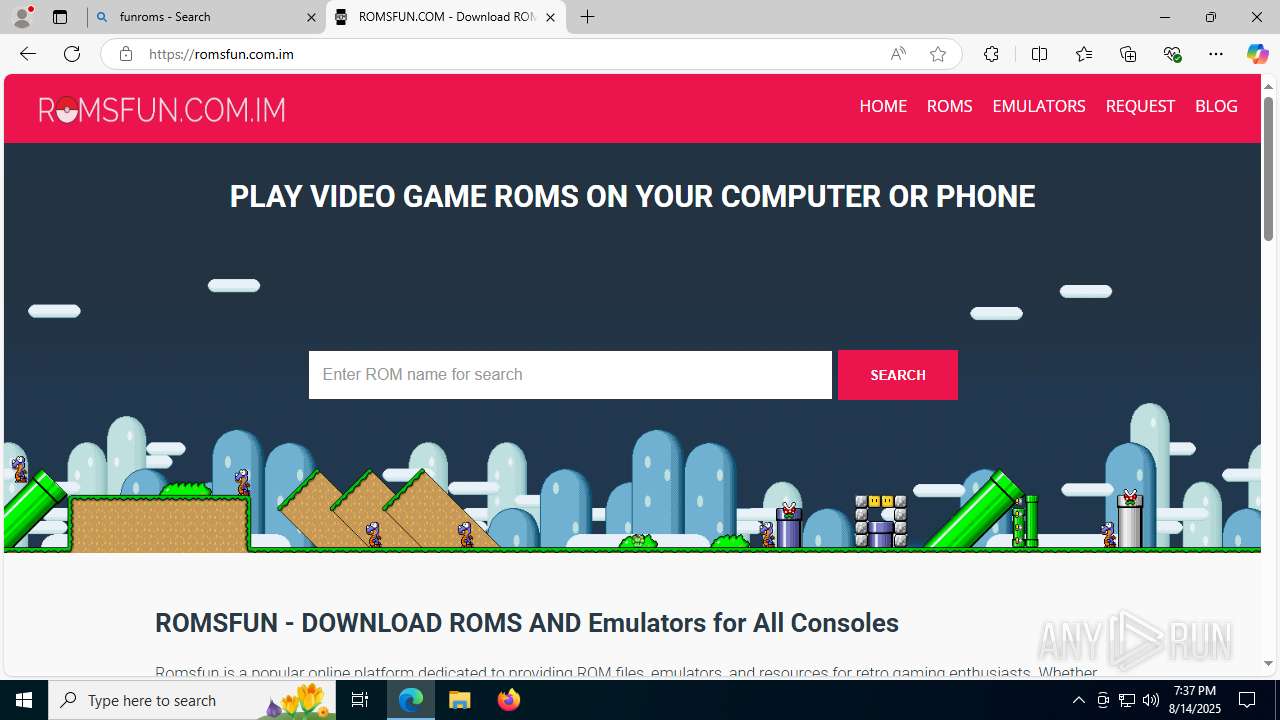The height and width of the screenshot is (720, 1280).
Task: Open the BLOG menu item
Action: 1216,106
